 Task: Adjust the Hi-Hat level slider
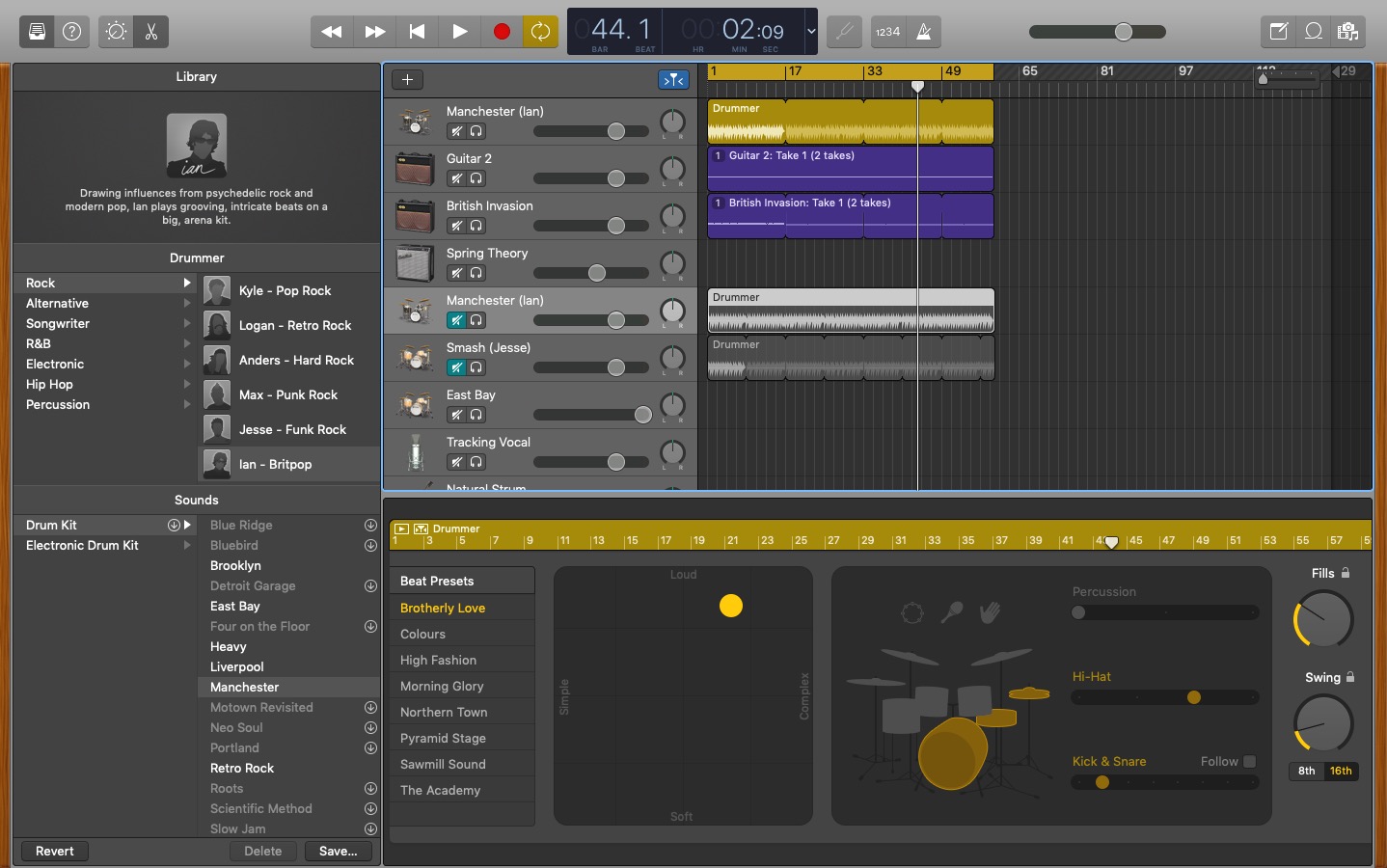(1194, 697)
